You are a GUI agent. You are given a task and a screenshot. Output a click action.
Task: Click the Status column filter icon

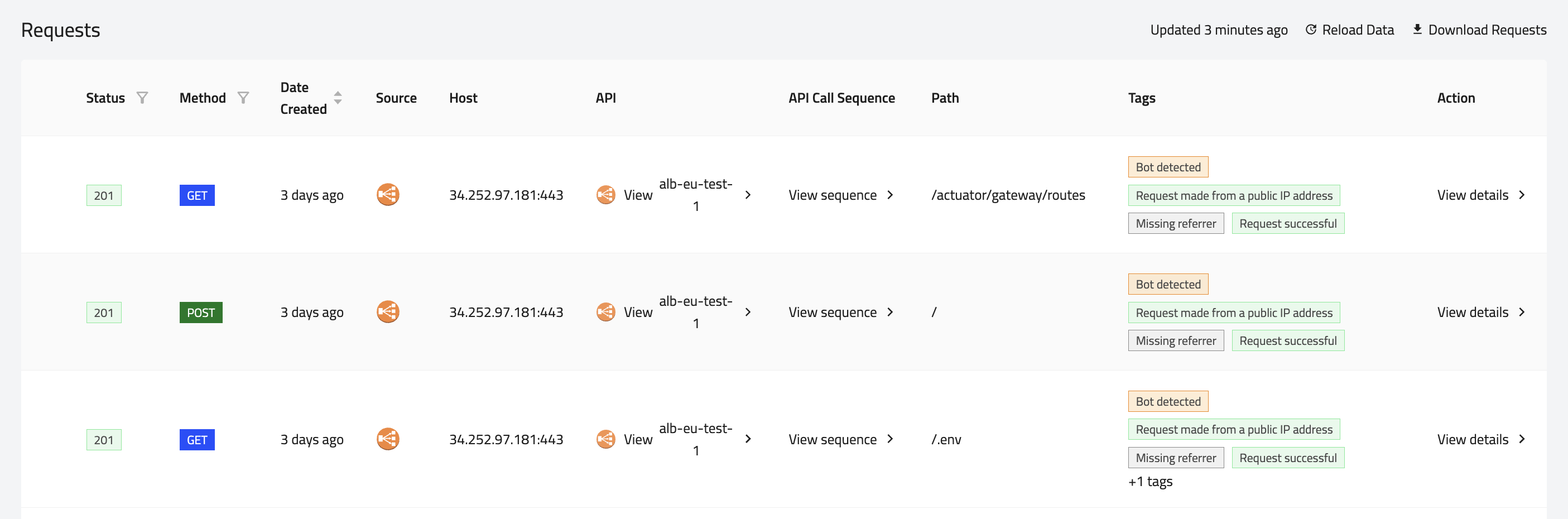point(142,98)
